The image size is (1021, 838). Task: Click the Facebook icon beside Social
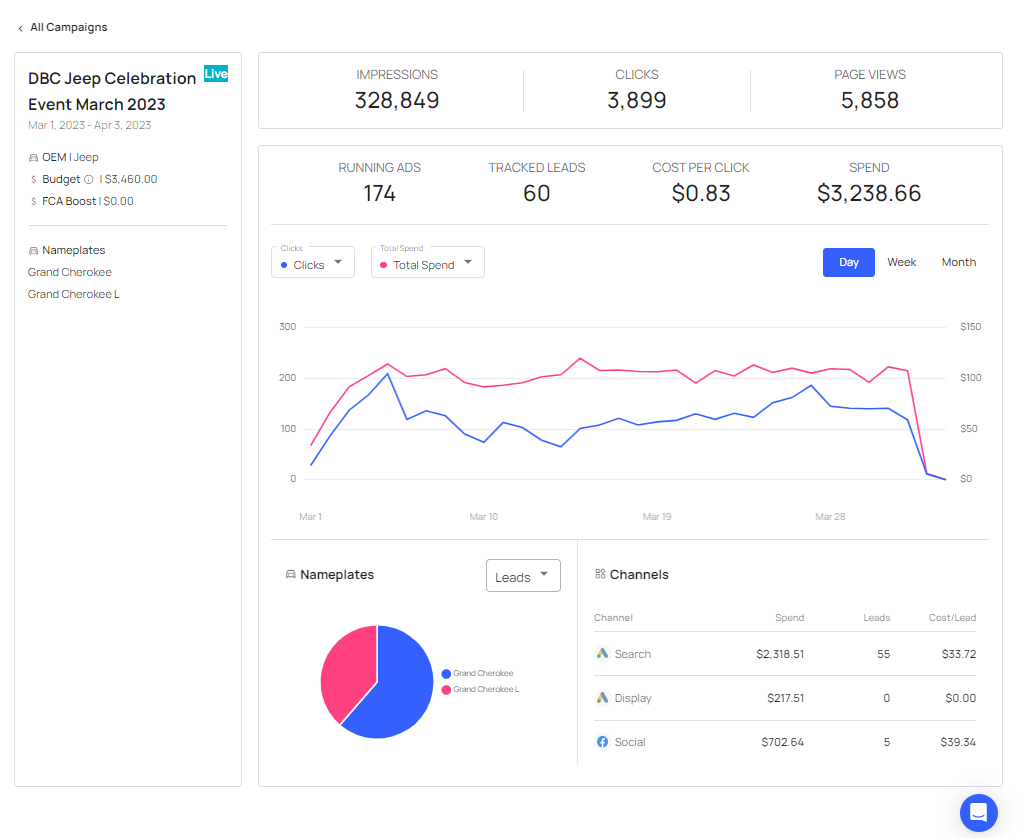600,742
